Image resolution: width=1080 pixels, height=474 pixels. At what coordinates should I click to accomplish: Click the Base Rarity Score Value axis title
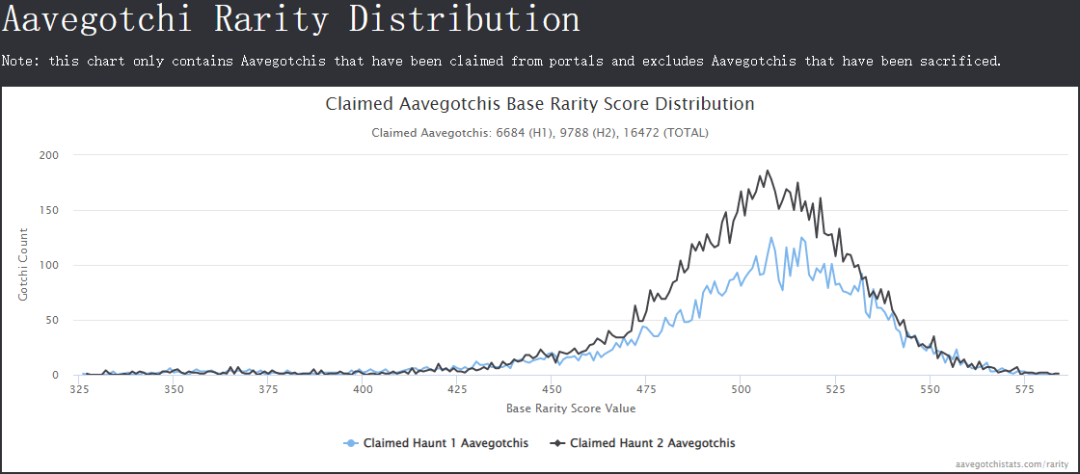pyautogui.click(x=571, y=409)
